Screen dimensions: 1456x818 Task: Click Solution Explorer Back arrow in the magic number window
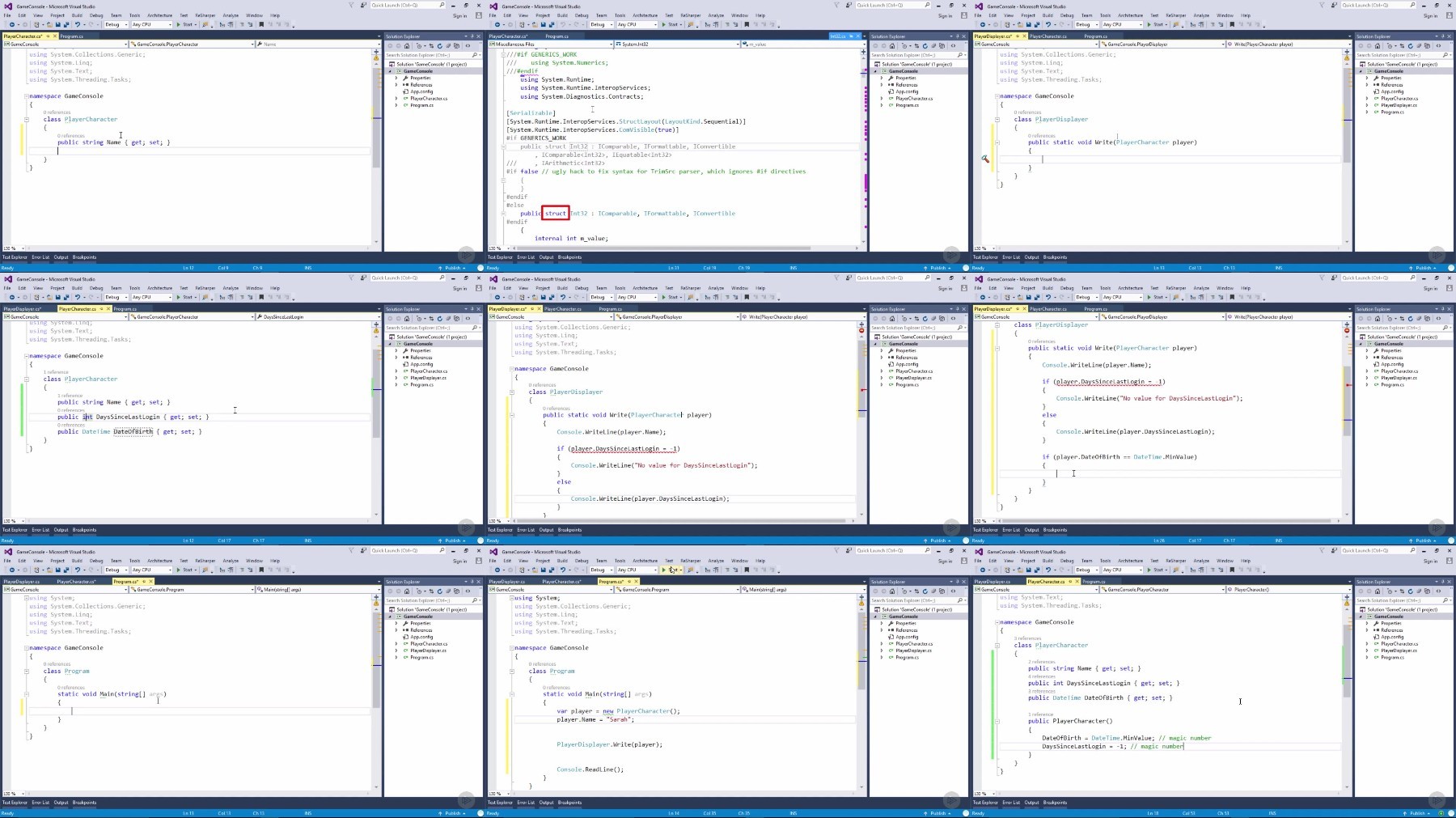pyautogui.click(x=1361, y=591)
